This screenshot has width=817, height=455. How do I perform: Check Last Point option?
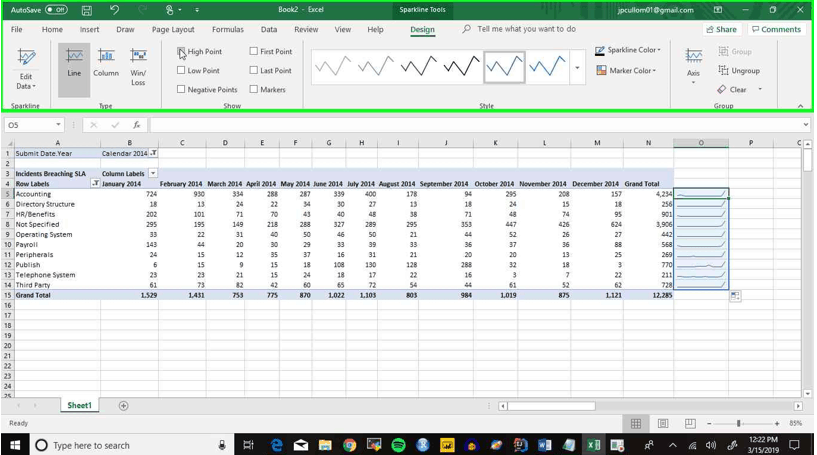[x=254, y=70]
